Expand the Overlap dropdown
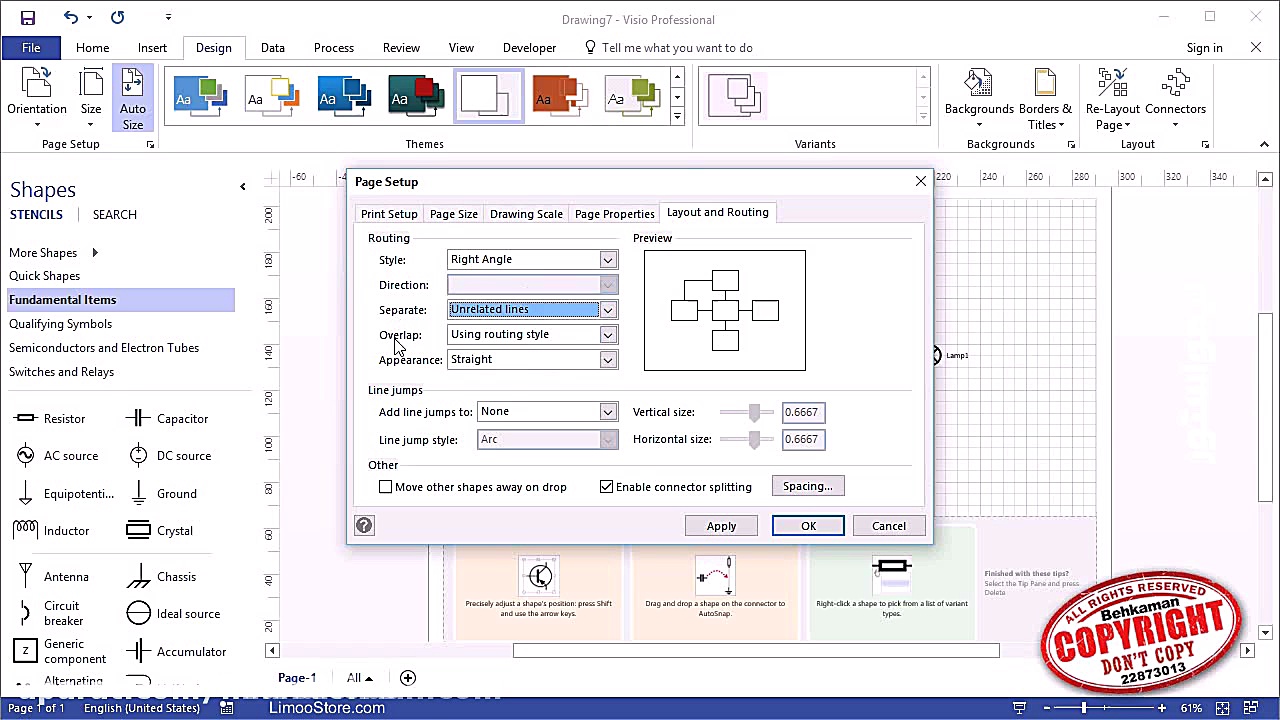 click(607, 334)
